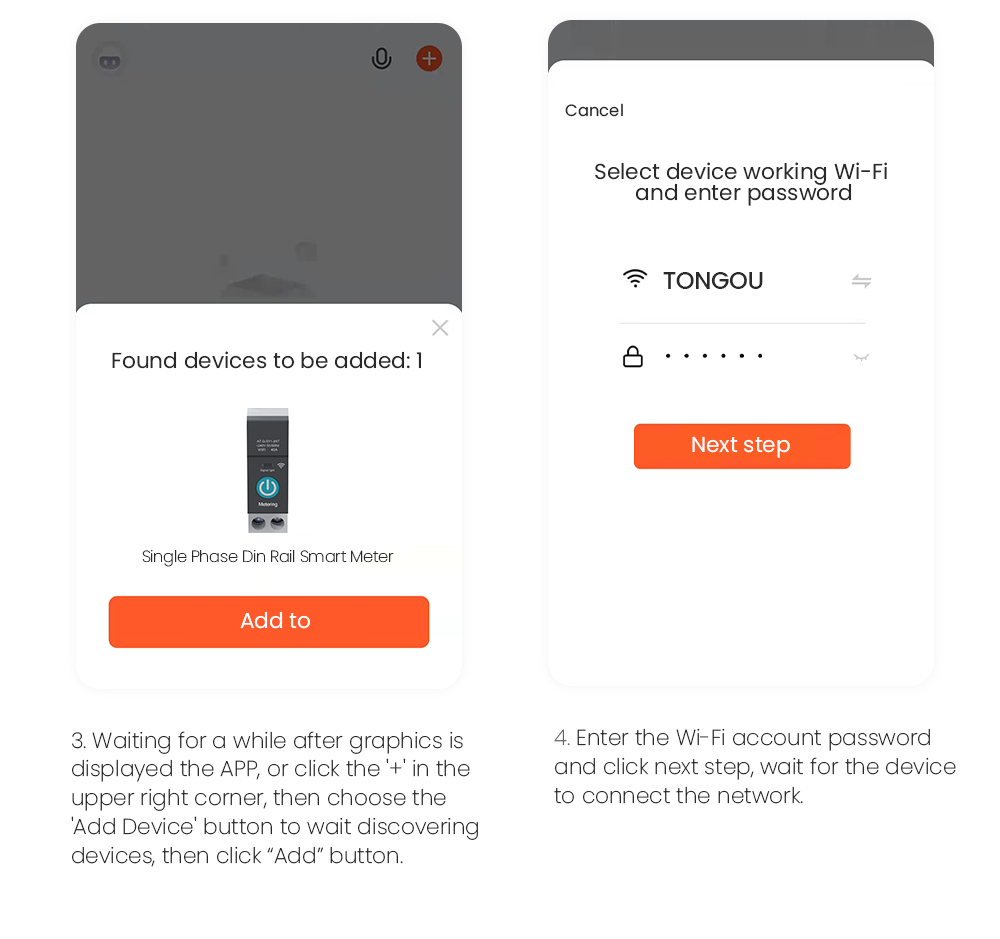This screenshot has width=1000, height=939.
Task: Close the found devices popup
Action: tap(440, 328)
